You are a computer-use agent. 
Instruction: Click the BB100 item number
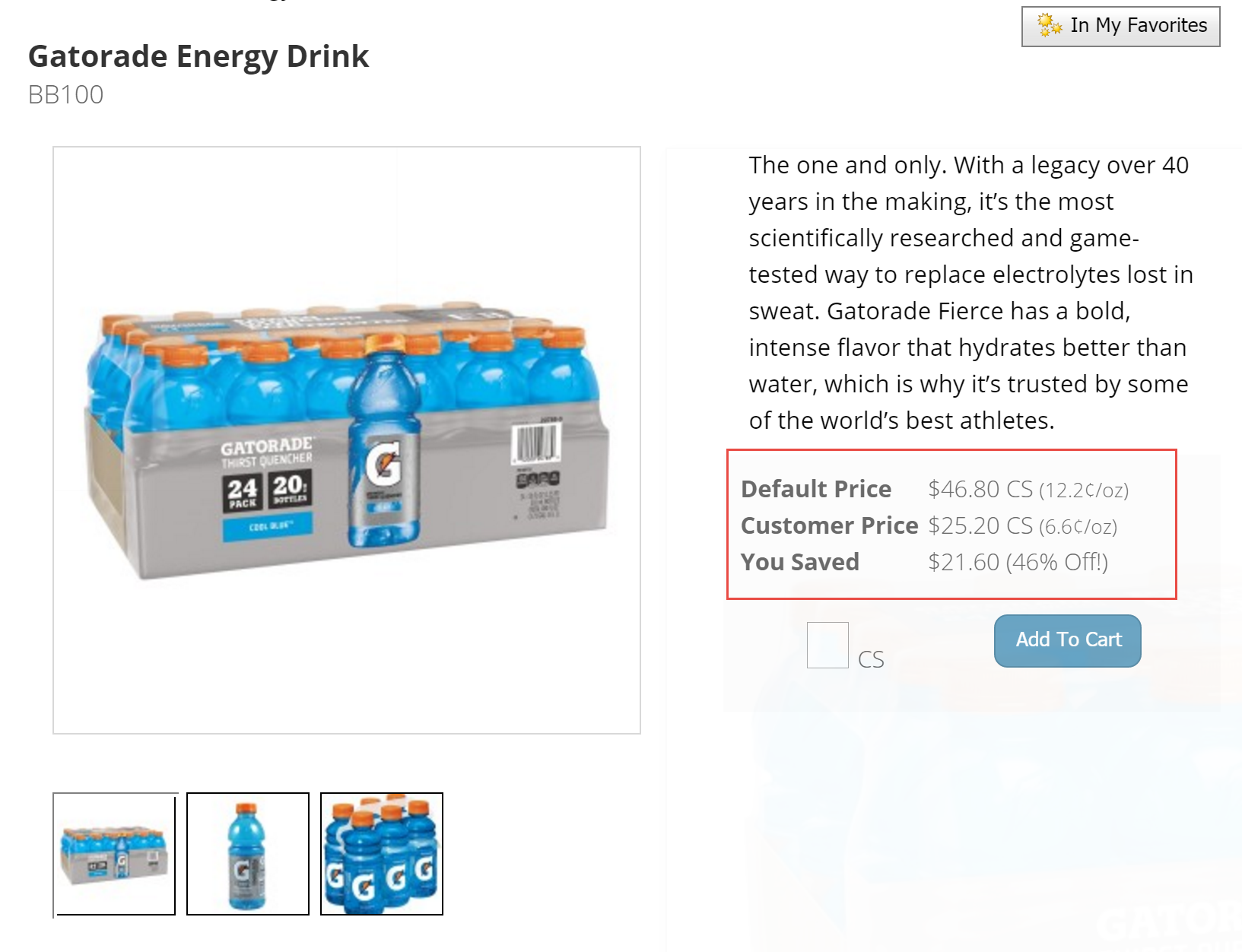(65, 95)
